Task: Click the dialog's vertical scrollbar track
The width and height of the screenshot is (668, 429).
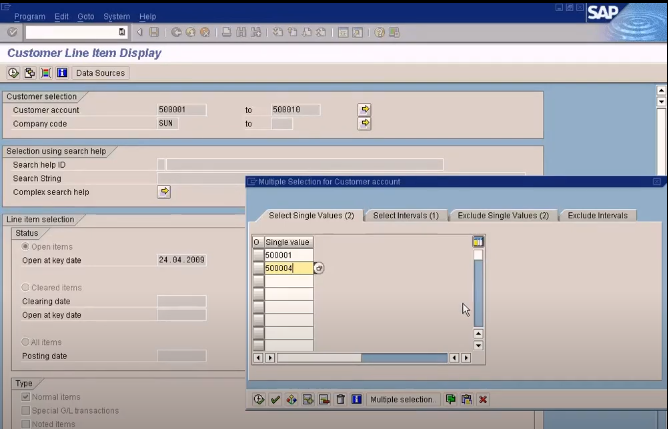Action: point(478,293)
